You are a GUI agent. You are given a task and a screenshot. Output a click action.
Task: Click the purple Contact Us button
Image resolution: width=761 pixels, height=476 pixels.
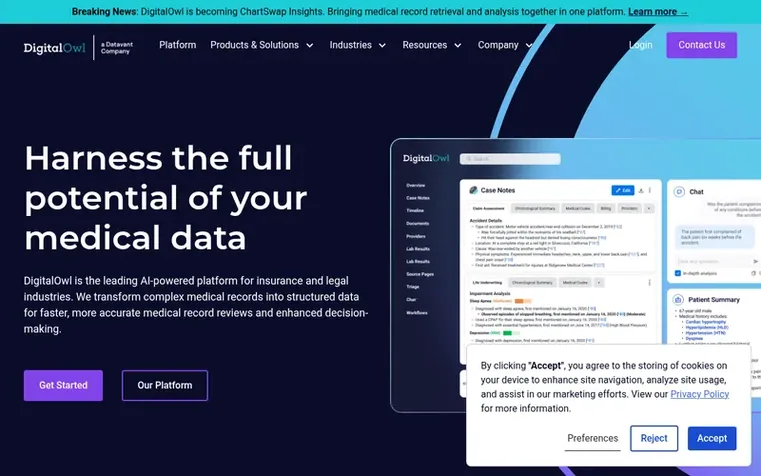point(701,45)
